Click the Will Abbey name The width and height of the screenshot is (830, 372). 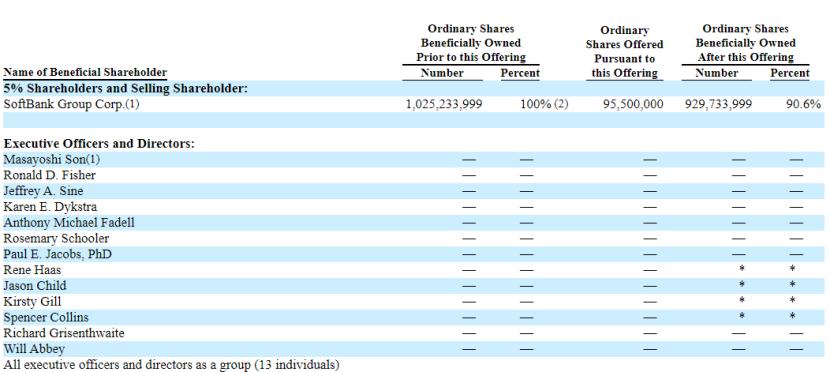(34, 349)
